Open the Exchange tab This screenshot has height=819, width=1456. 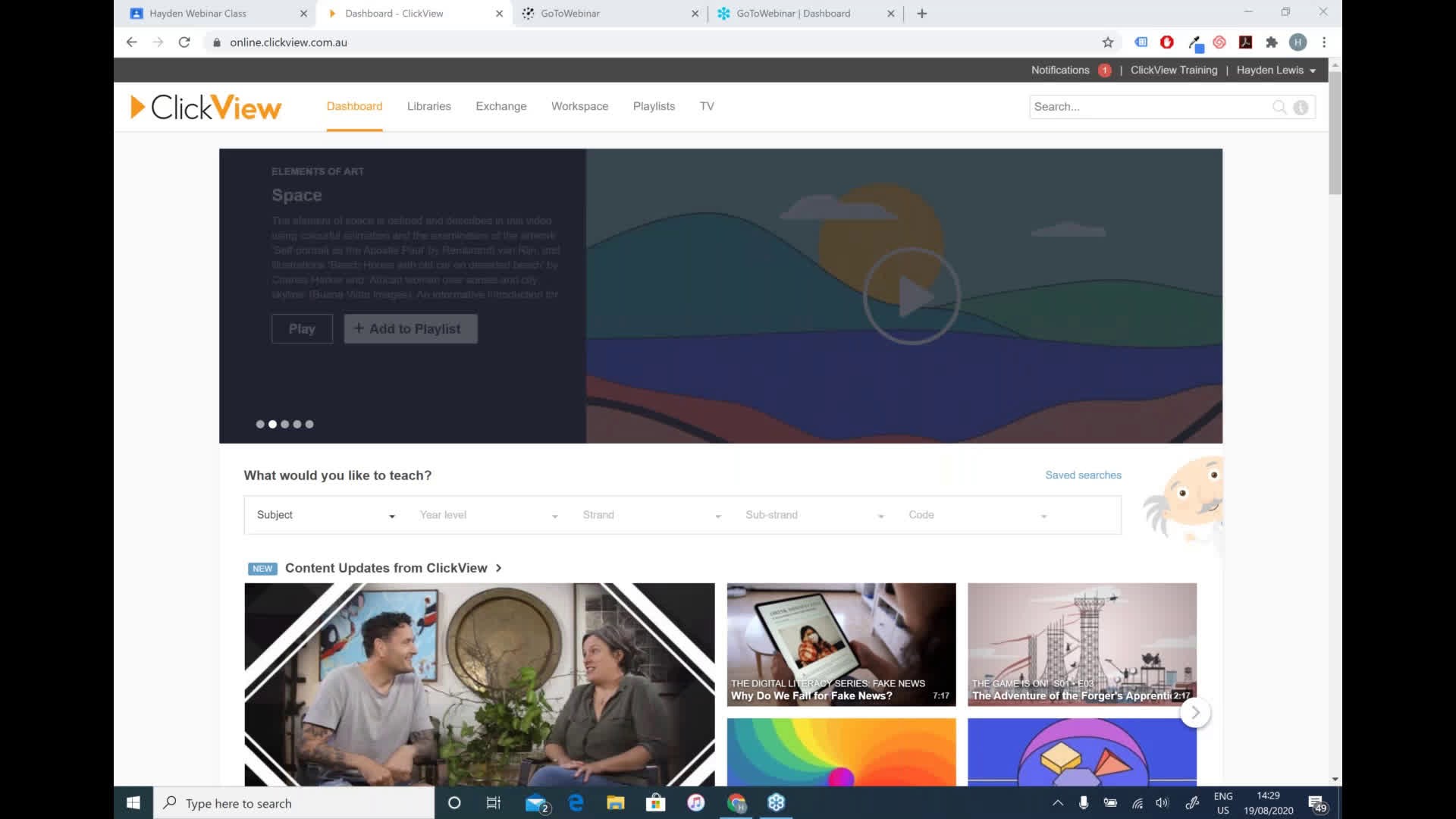tap(501, 106)
